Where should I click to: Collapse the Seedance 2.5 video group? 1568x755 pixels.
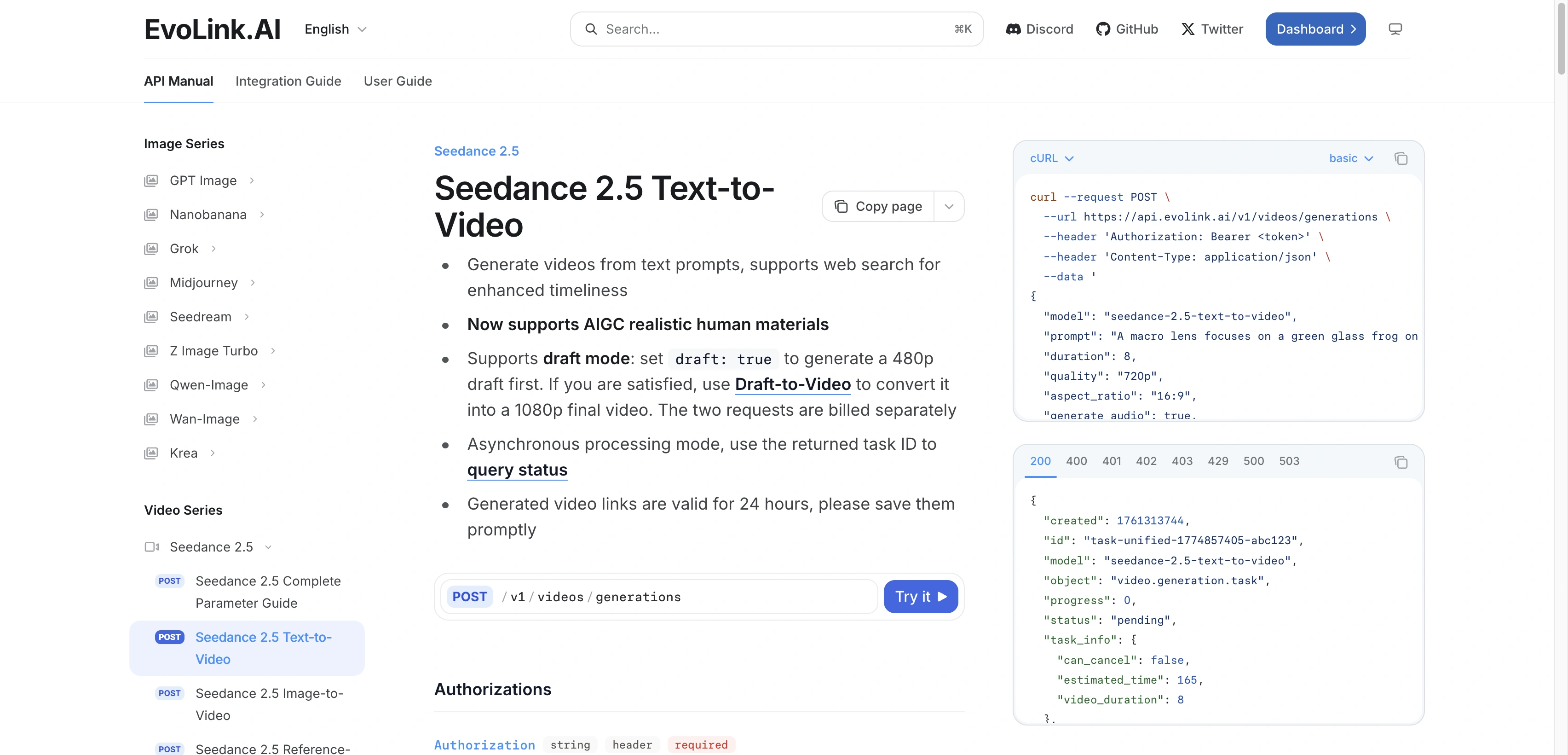coord(268,547)
